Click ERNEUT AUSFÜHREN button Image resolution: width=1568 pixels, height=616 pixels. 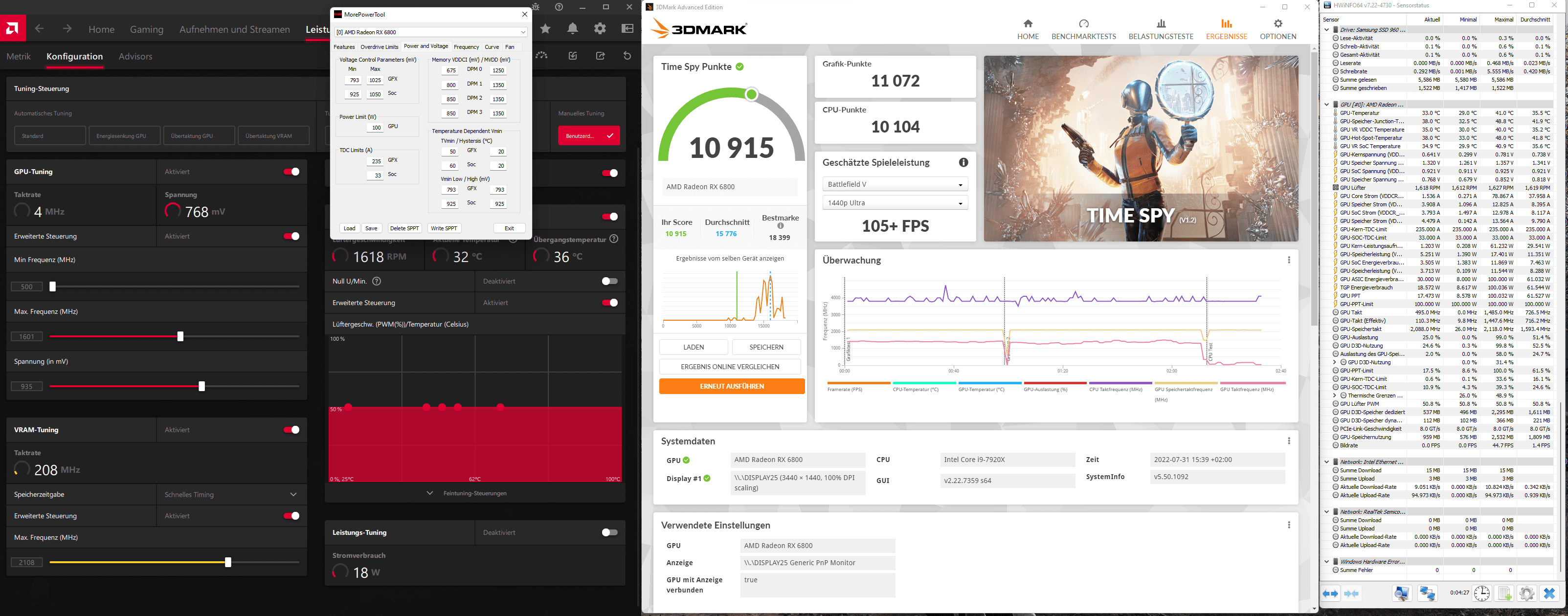(732, 387)
